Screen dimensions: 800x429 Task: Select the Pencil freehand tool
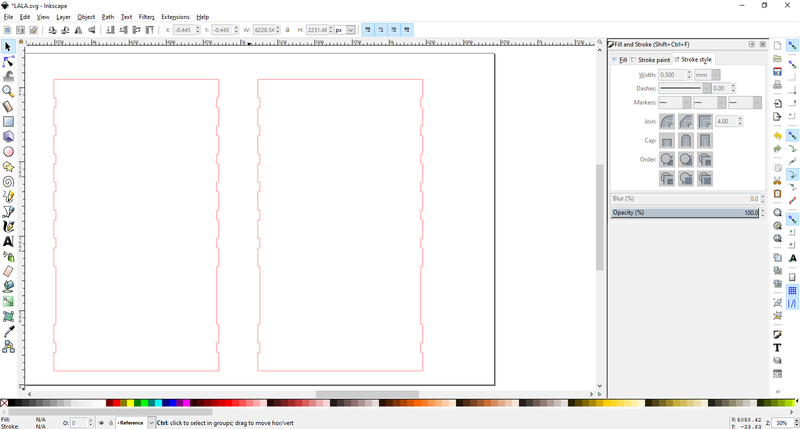coord(8,196)
